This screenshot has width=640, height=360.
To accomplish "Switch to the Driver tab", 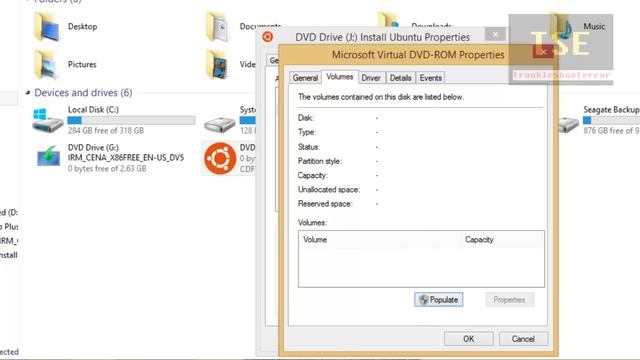I will [x=371, y=78].
